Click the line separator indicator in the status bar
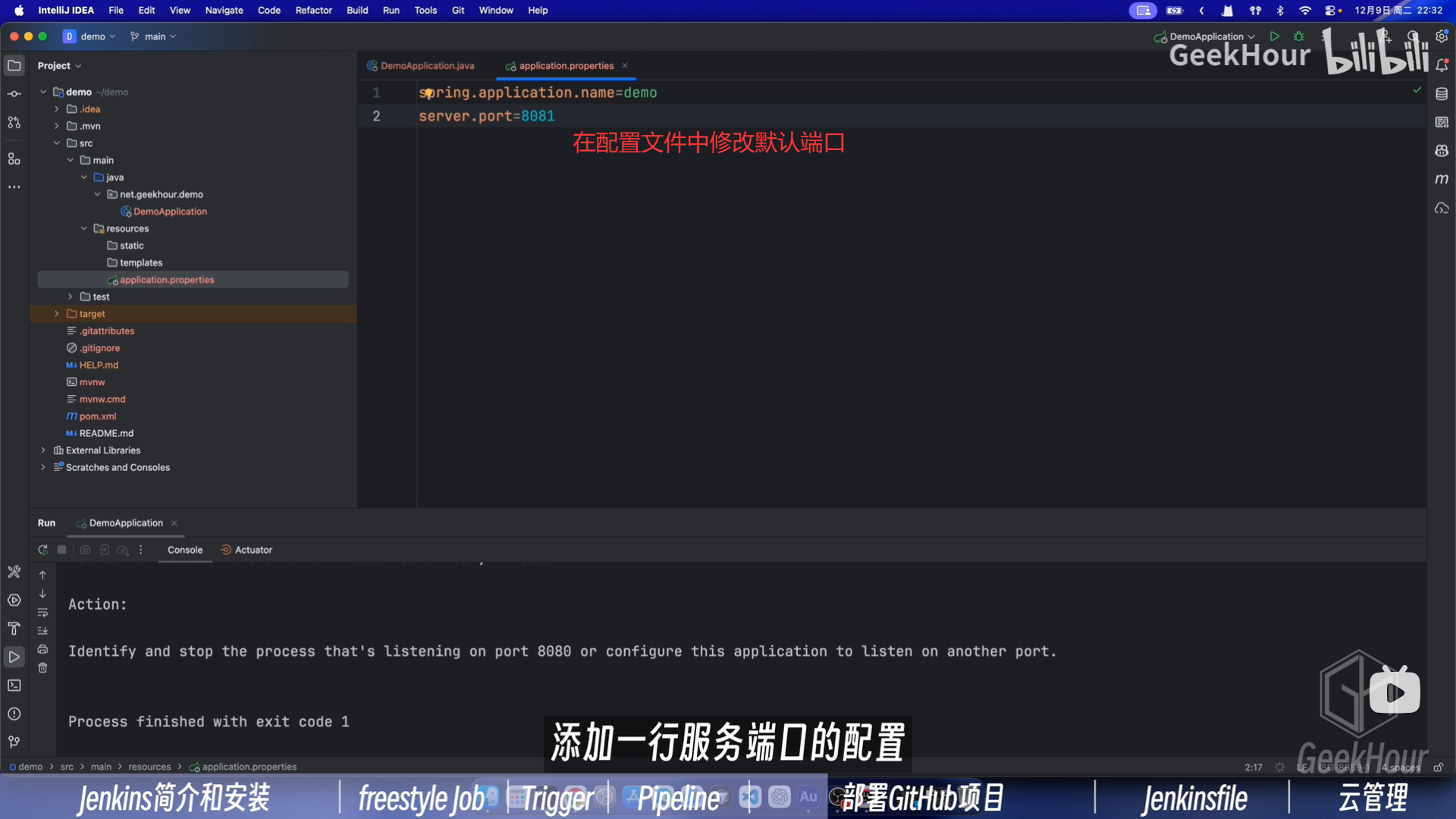Viewport: 1456px width, 819px height. pos(1301,767)
